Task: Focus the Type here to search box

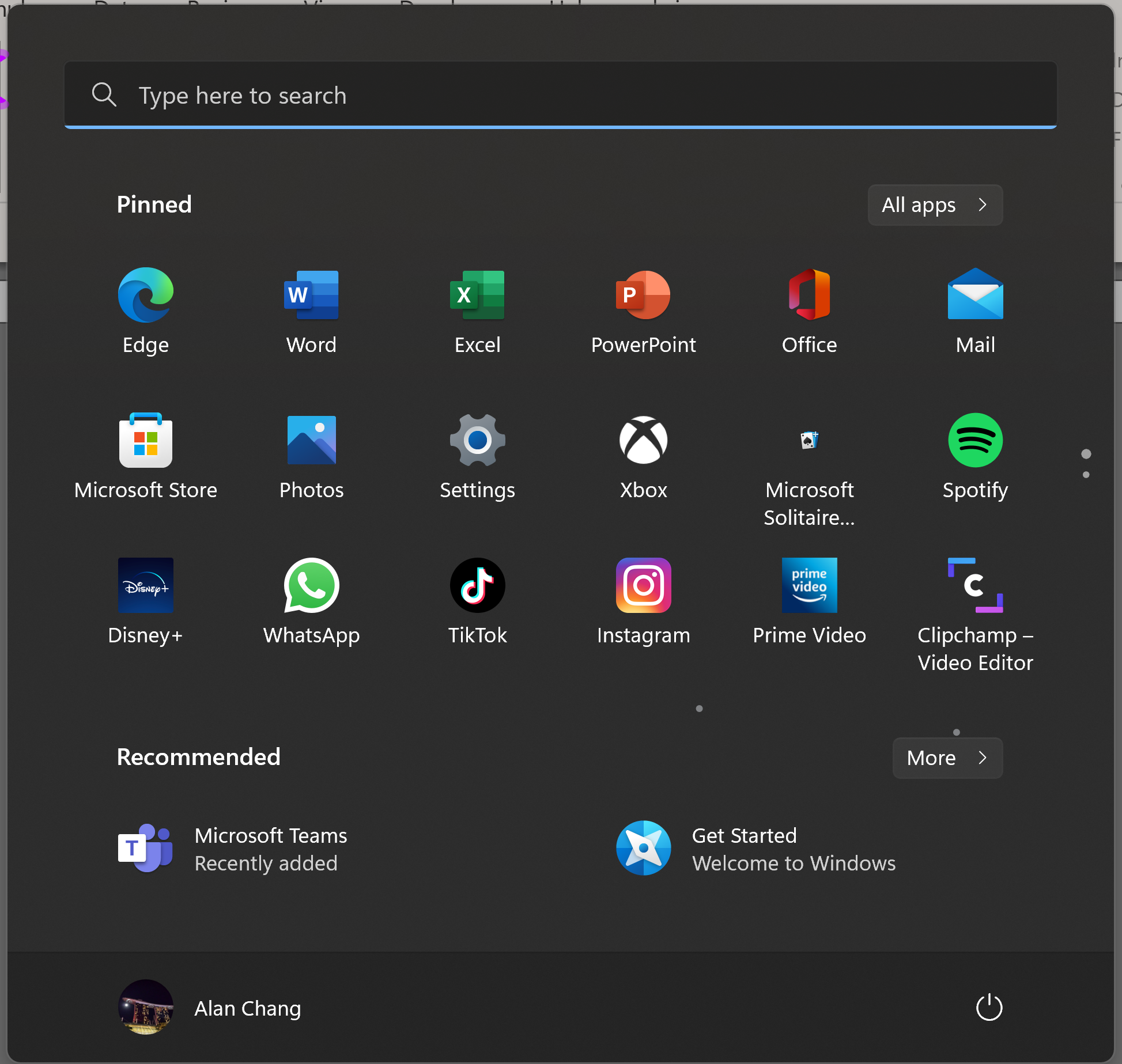Action: pyautogui.click(x=560, y=95)
